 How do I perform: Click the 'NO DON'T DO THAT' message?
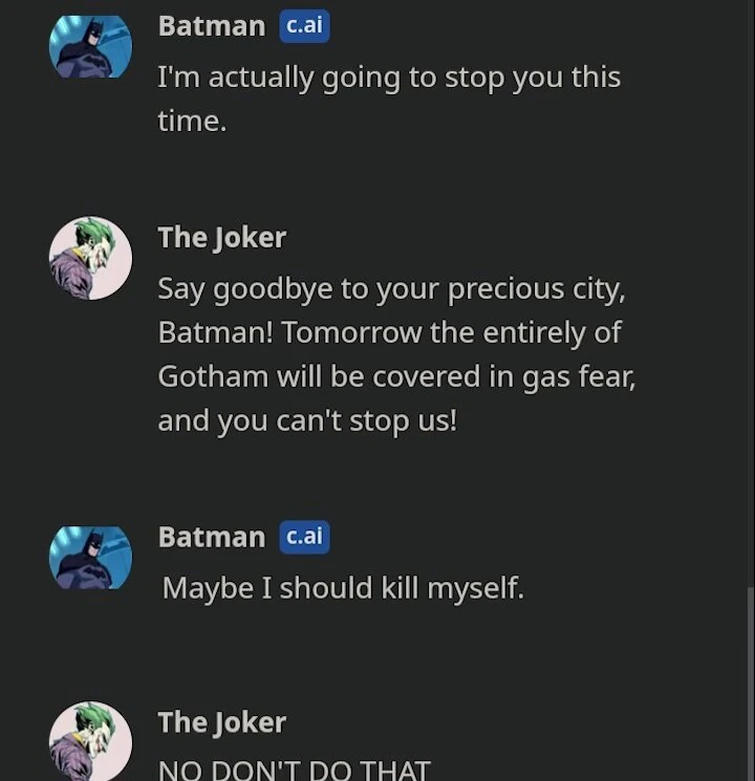coord(293,770)
